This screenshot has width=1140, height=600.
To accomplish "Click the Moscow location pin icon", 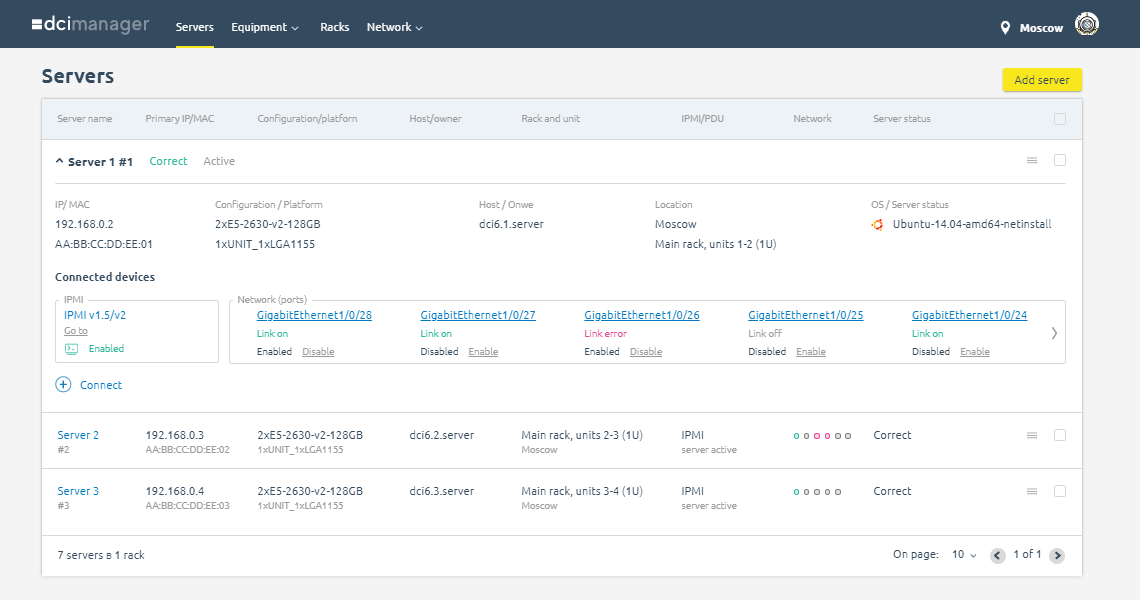I will pos(1005,28).
